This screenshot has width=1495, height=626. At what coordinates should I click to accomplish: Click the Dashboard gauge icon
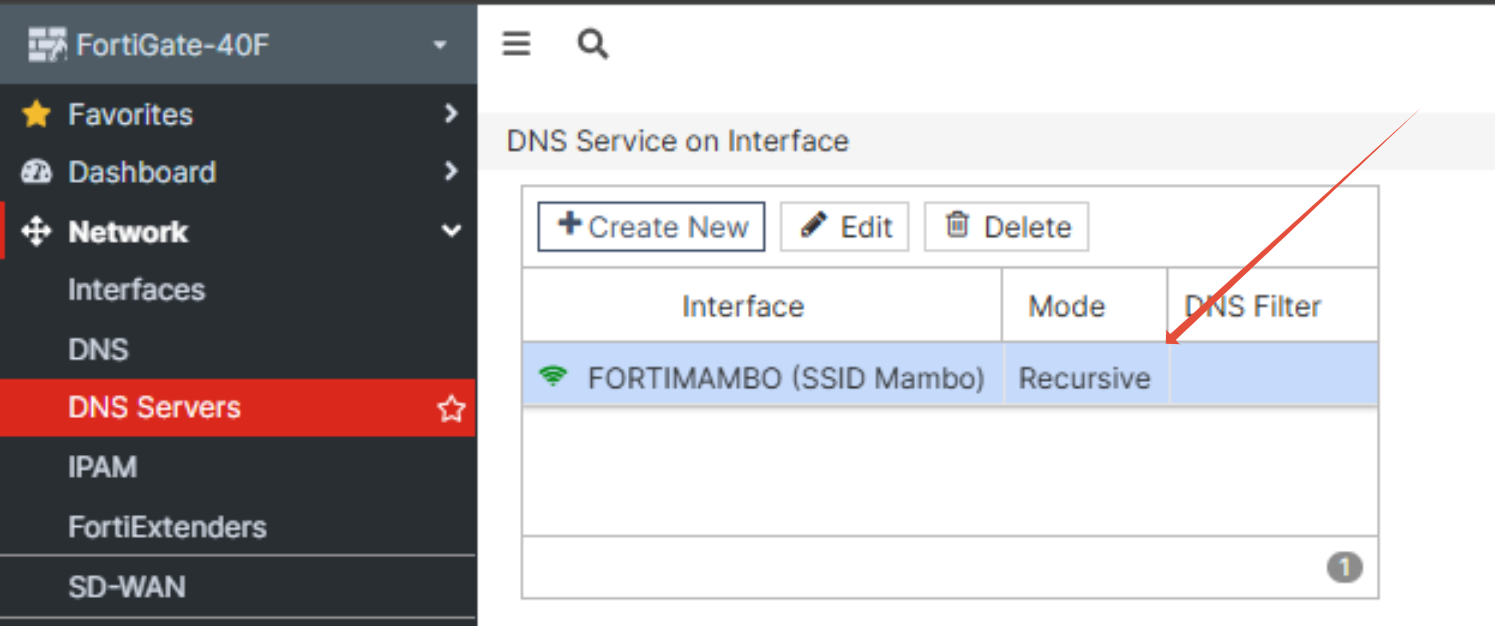click(x=36, y=172)
